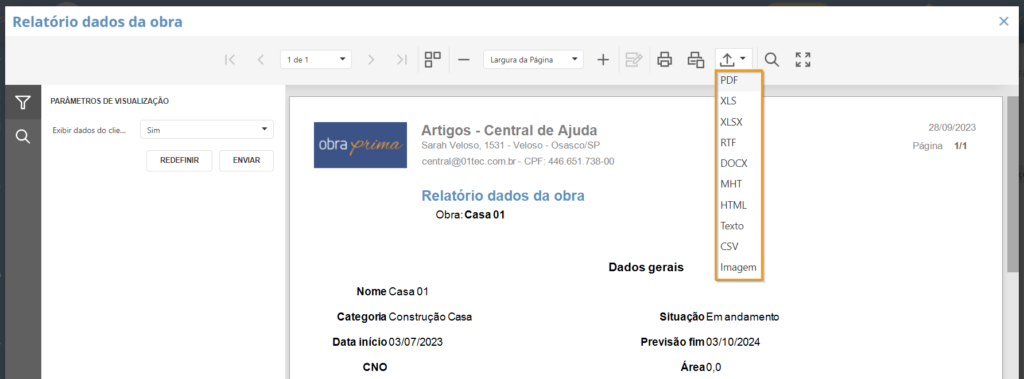Open search via toolbar magnifier icon
Viewport: 1024px width, 379px height.
772,59
